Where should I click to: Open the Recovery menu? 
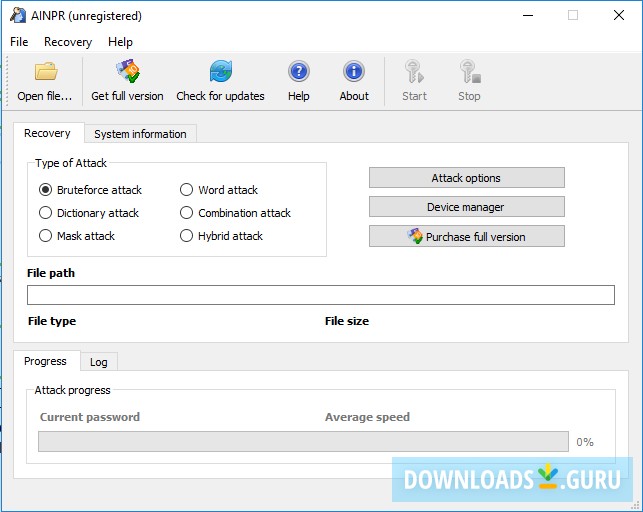68,42
